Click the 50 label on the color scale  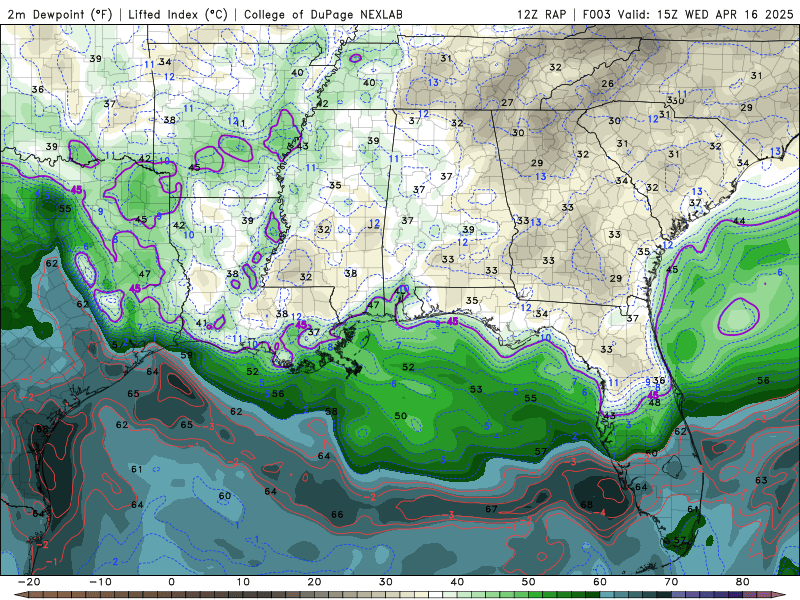529,582
